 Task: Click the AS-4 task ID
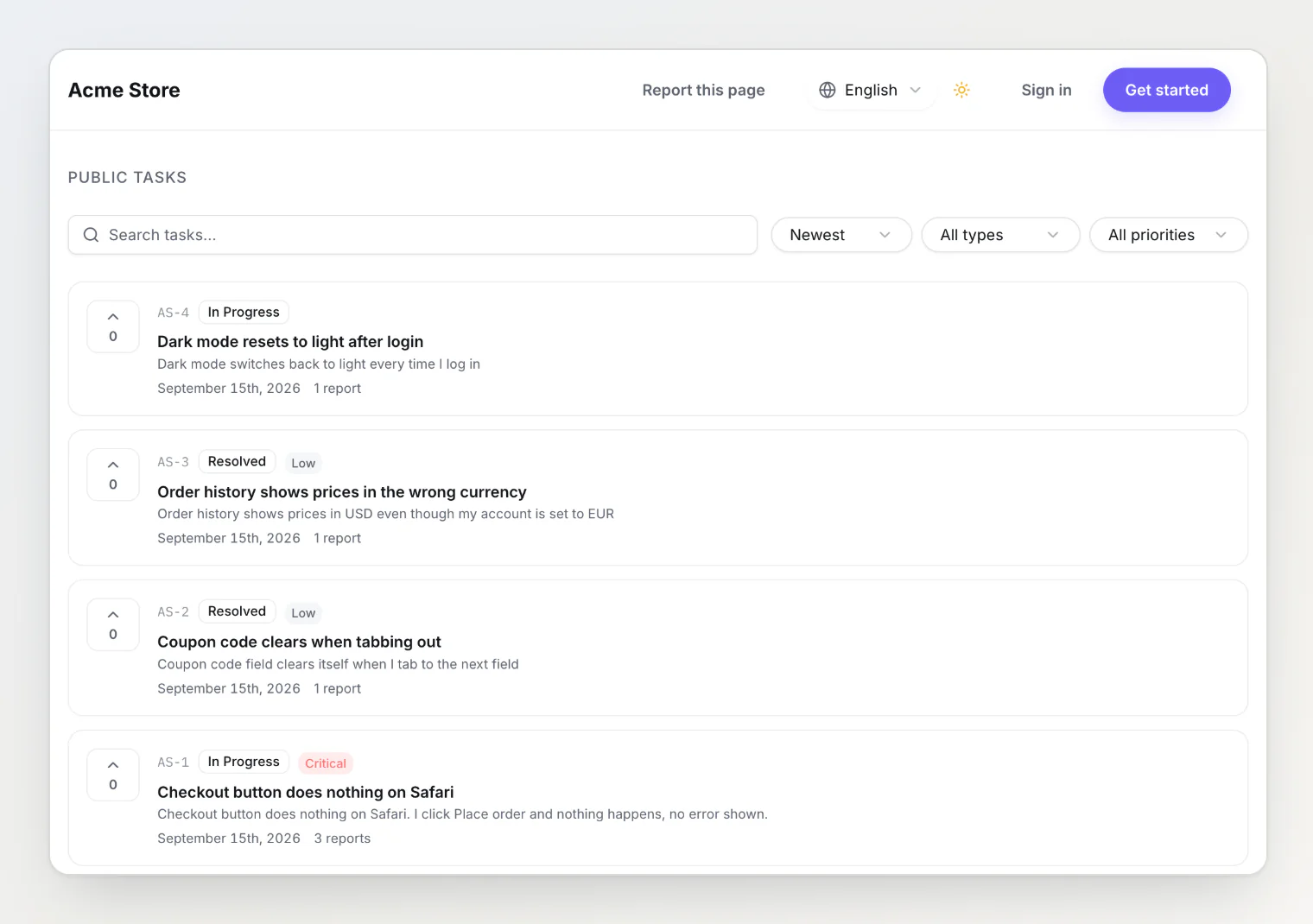pos(173,313)
